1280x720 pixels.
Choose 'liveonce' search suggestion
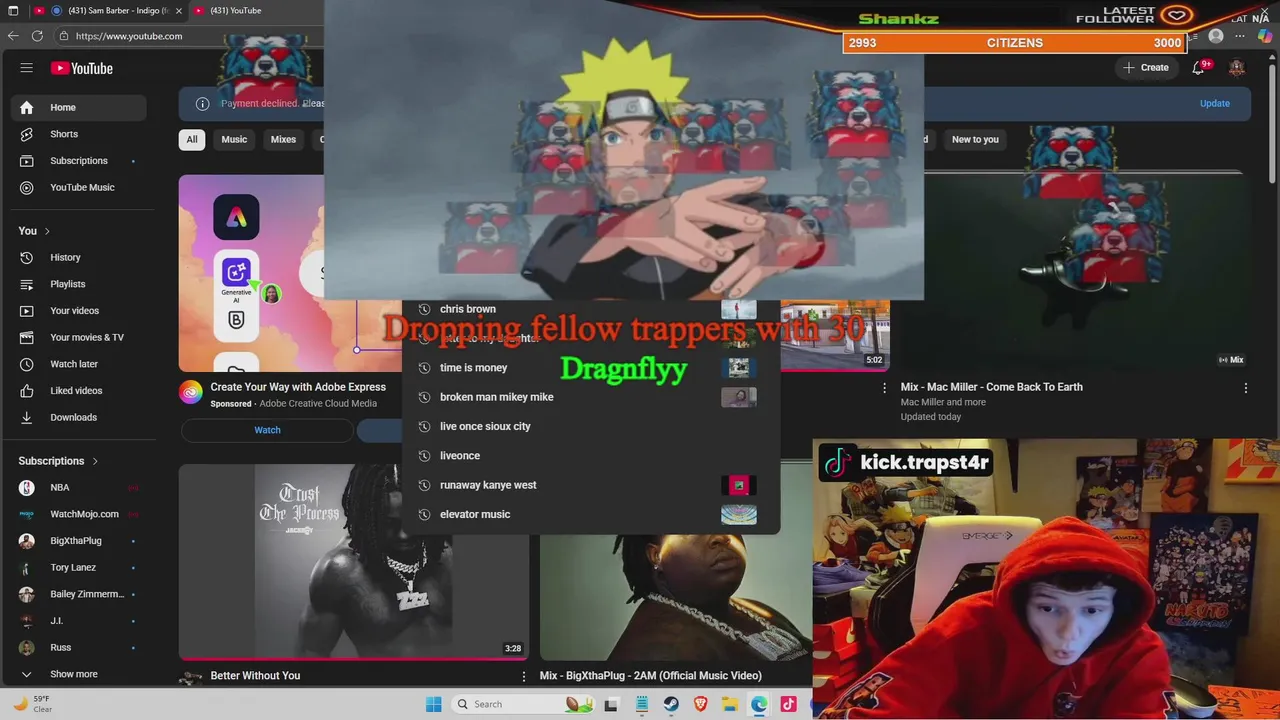(x=590, y=456)
